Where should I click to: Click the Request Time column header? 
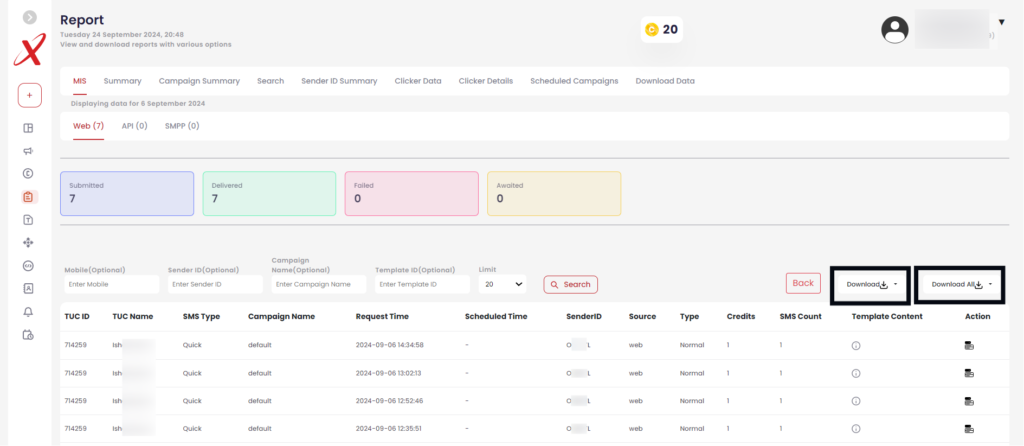tap(382, 316)
